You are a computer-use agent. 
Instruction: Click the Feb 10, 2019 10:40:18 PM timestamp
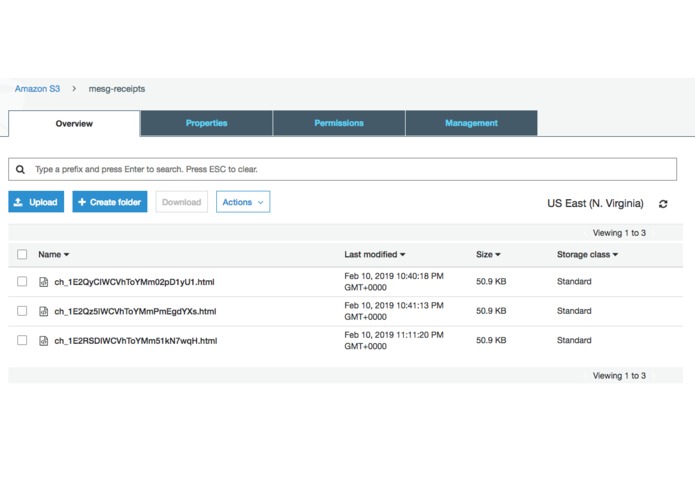[394, 282]
